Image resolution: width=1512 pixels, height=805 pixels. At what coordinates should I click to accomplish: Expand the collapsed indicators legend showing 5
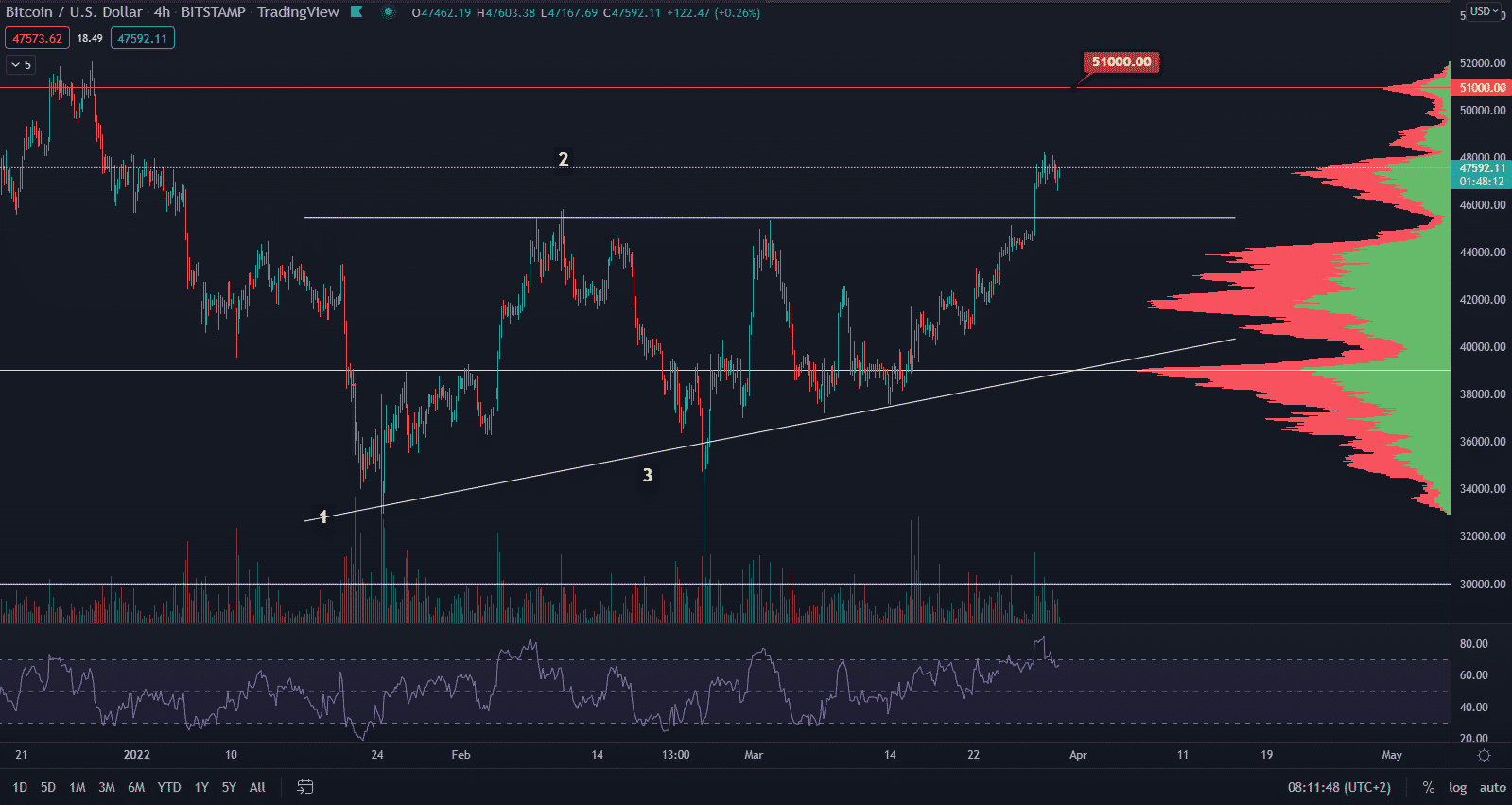point(21,64)
